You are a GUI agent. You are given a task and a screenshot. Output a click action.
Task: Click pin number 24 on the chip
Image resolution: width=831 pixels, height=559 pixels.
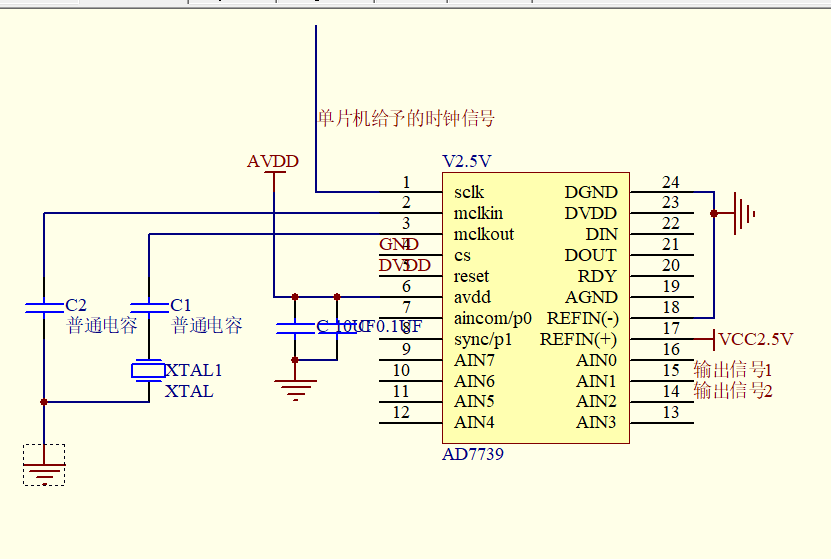pos(670,182)
